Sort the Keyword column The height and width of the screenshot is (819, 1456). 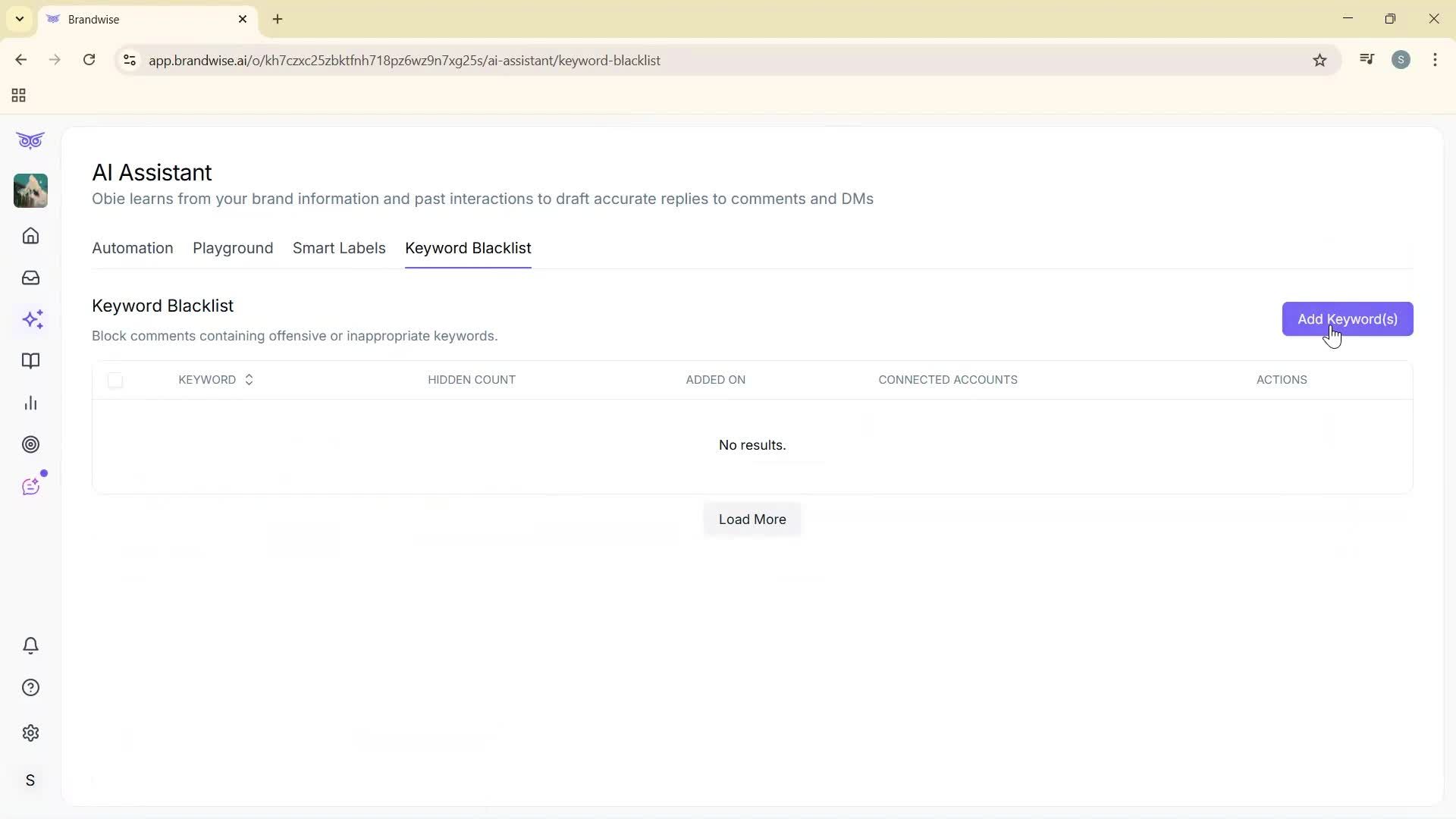click(248, 379)
